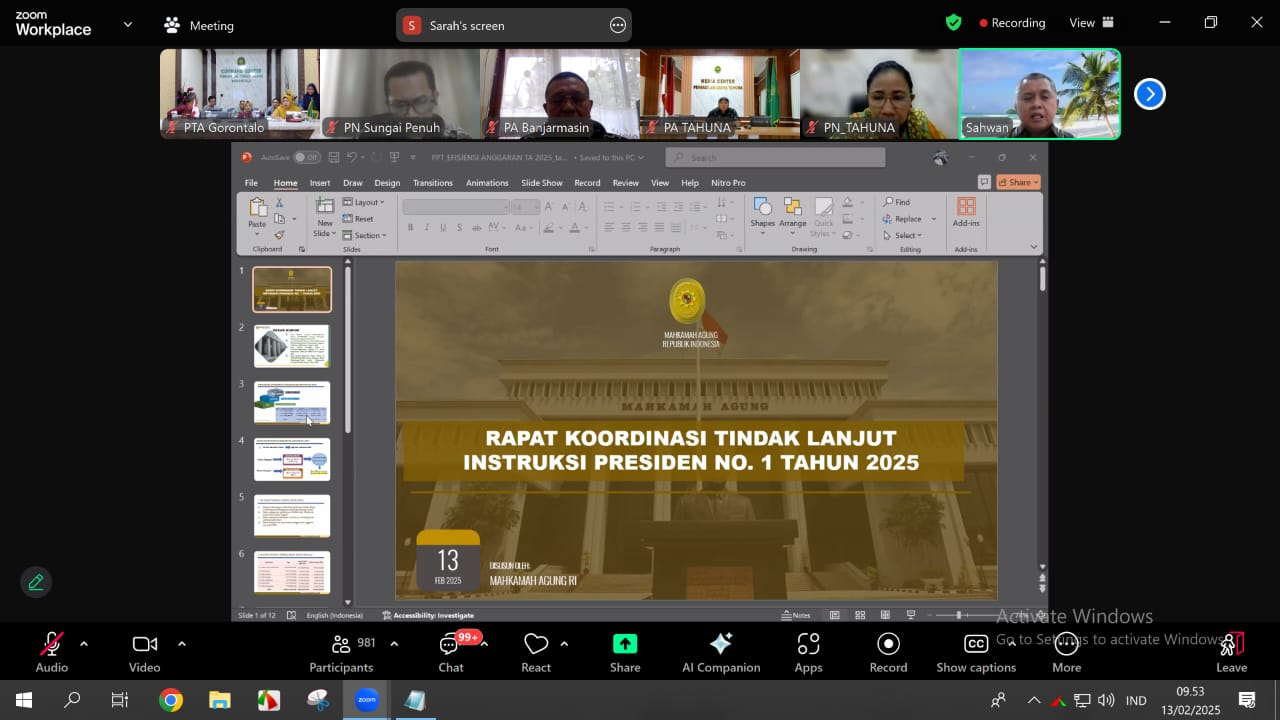Open the Zoom Workplace dropdown chevron
The image size is (1280, 720).
127,24
